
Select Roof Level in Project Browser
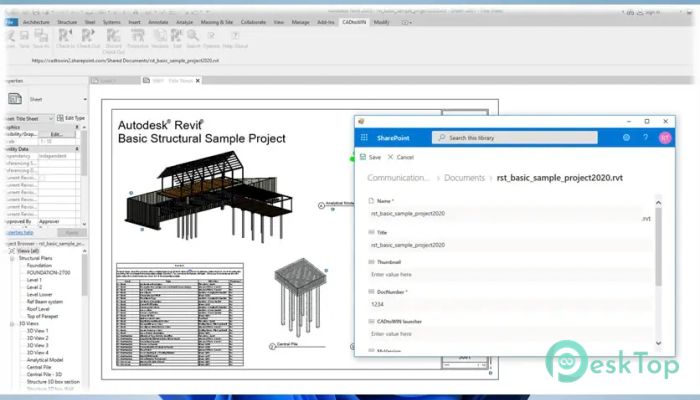(x=38, y=309)
